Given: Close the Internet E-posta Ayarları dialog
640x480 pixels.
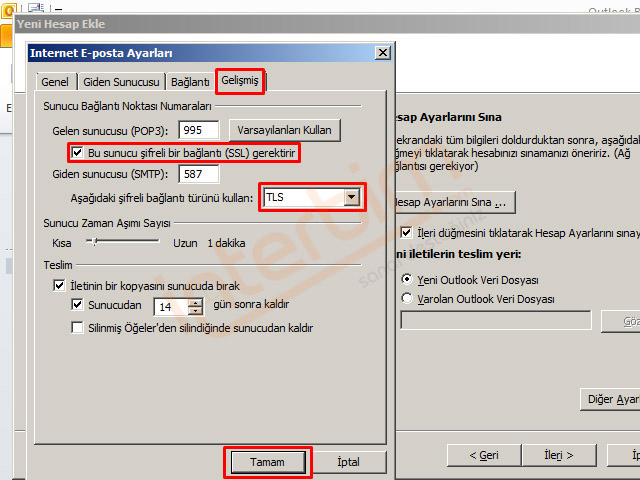Looking at the screenshot, I should coord(382,52).
